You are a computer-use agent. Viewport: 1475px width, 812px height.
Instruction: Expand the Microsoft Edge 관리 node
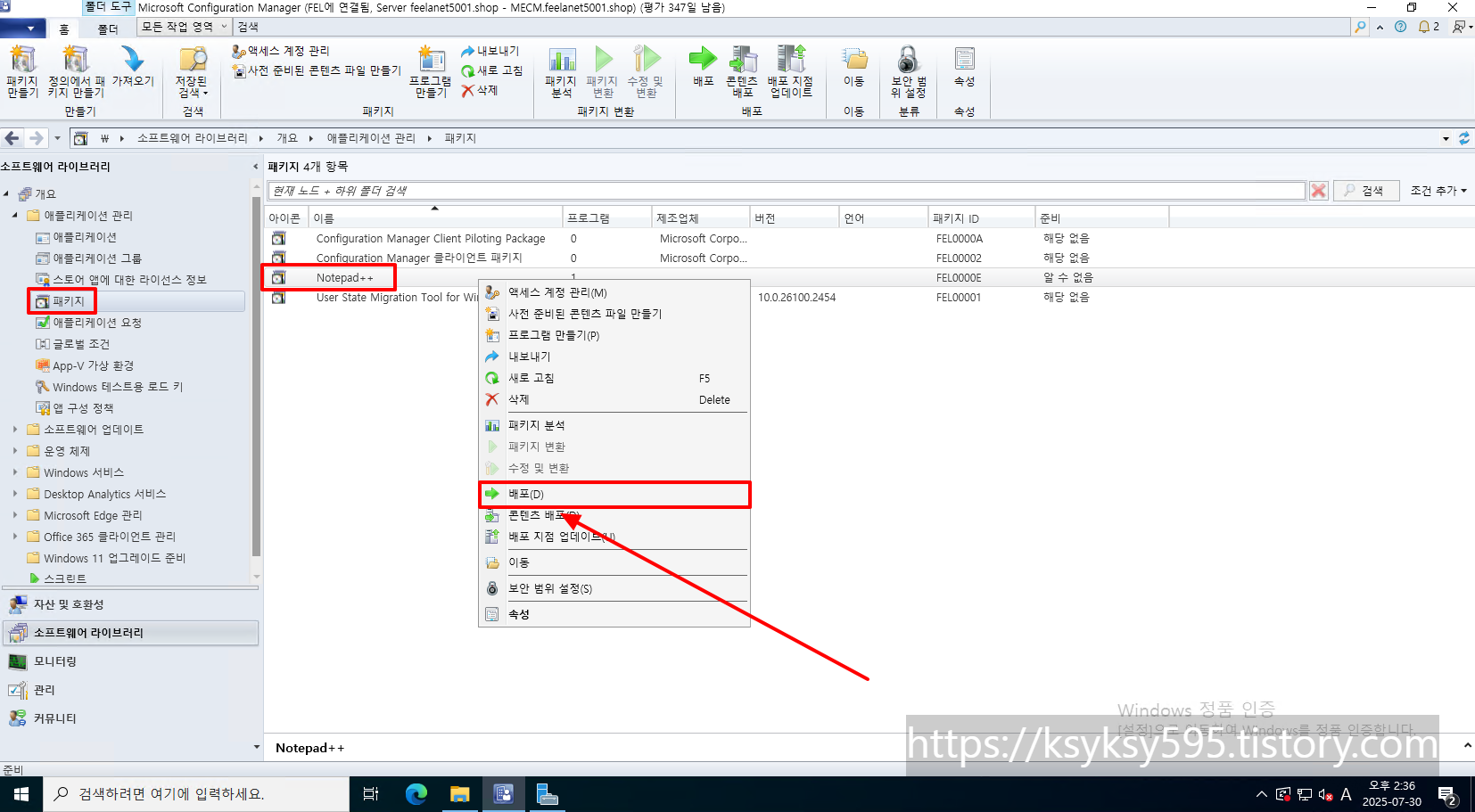pyautogui.click(x=15, y=514)
